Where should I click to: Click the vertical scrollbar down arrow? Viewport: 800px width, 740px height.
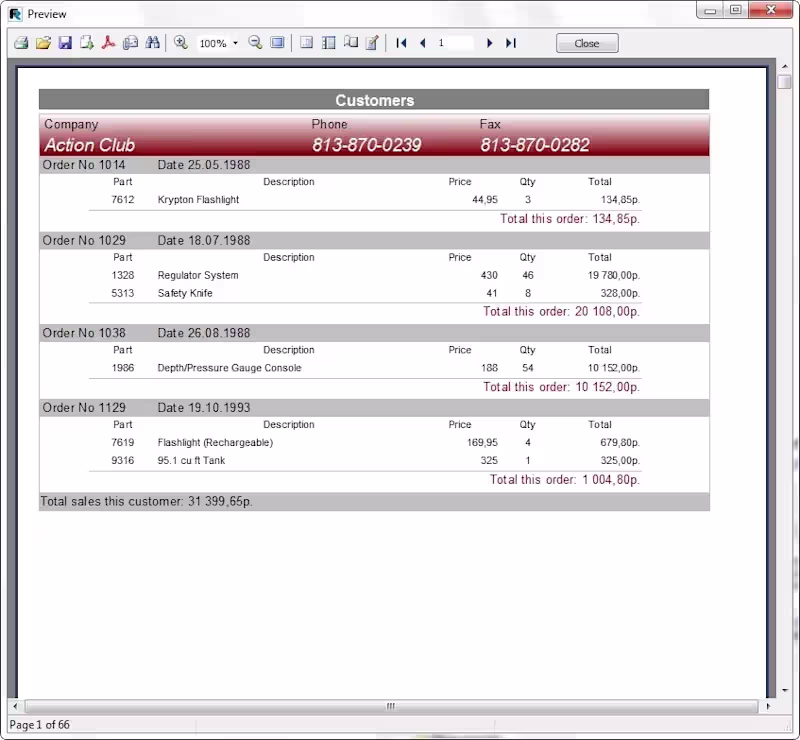point(785,690)
